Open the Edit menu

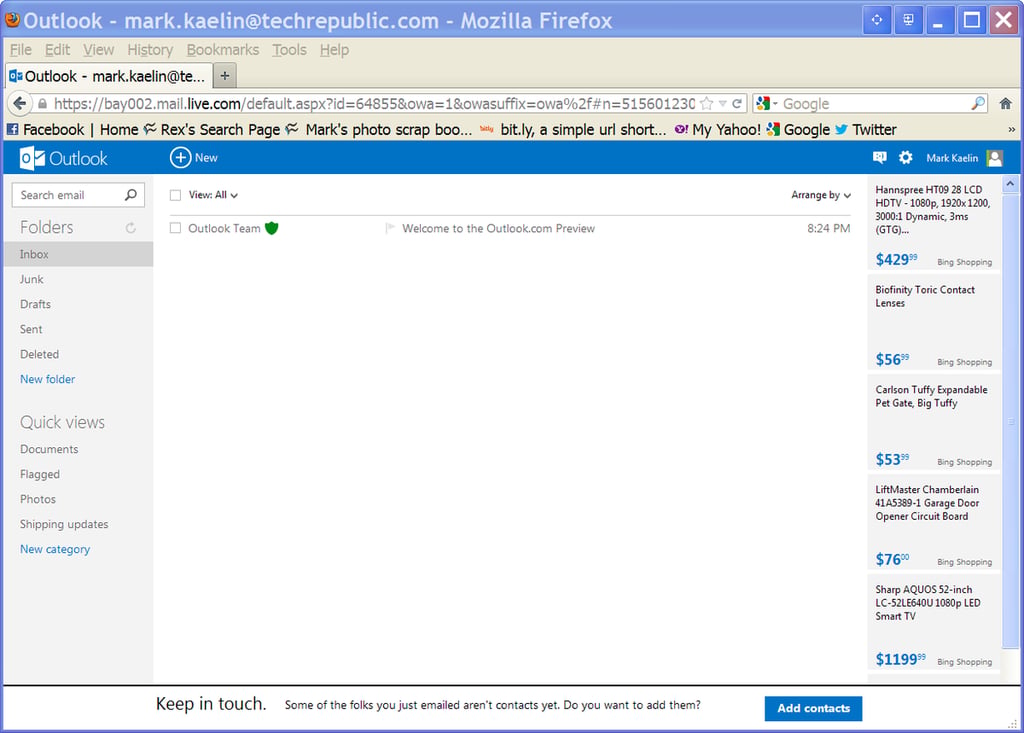click(57, 50)
